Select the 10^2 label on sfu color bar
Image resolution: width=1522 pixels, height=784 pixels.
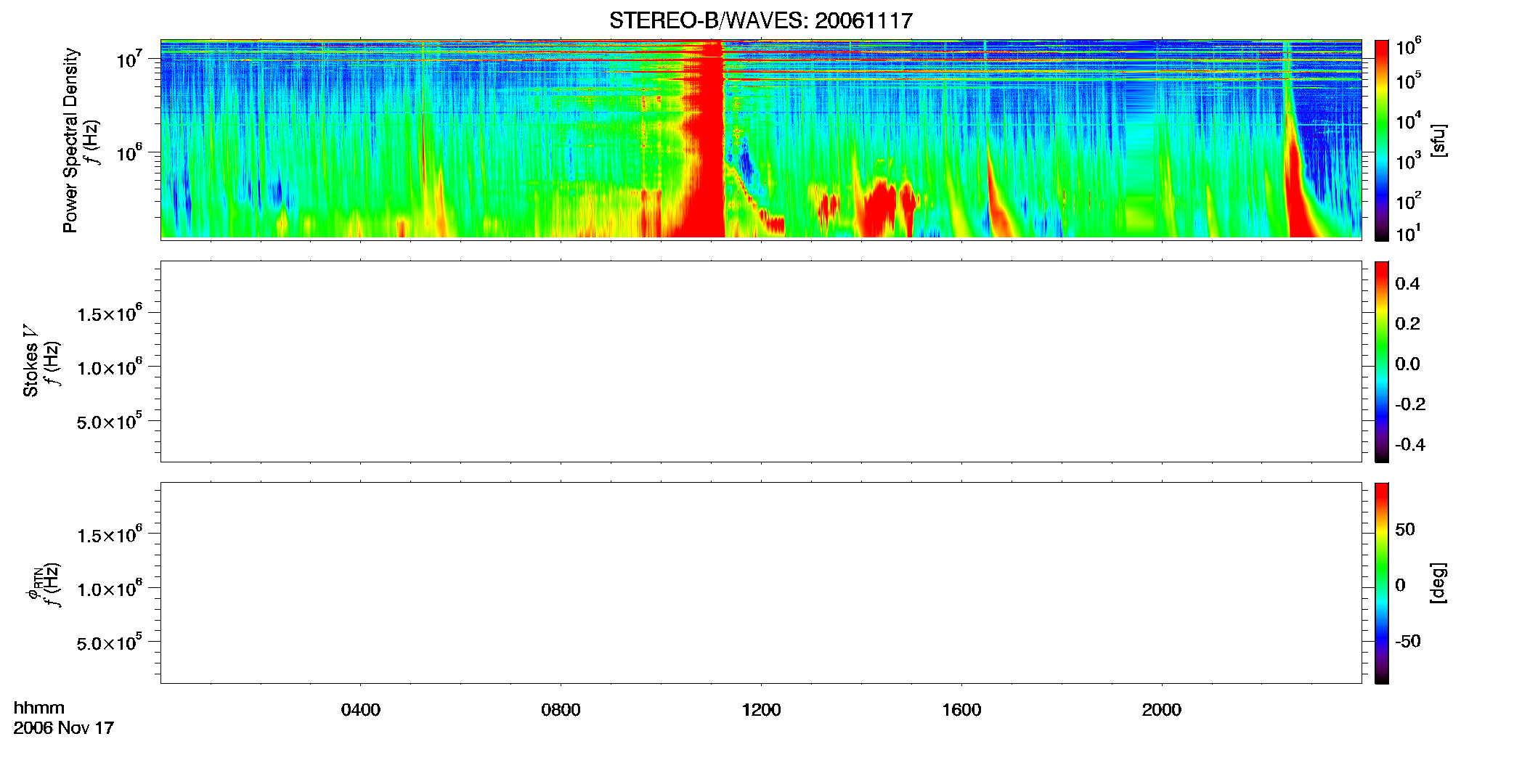1409,201
